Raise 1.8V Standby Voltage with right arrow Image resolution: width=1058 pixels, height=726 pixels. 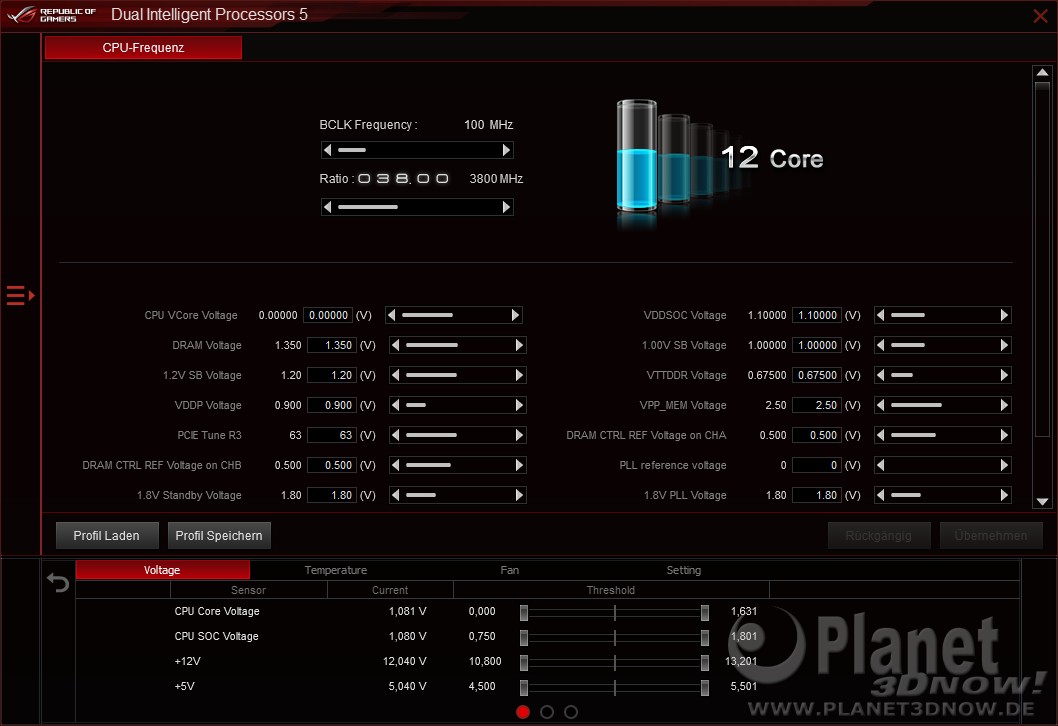click(x=519, y=495)
